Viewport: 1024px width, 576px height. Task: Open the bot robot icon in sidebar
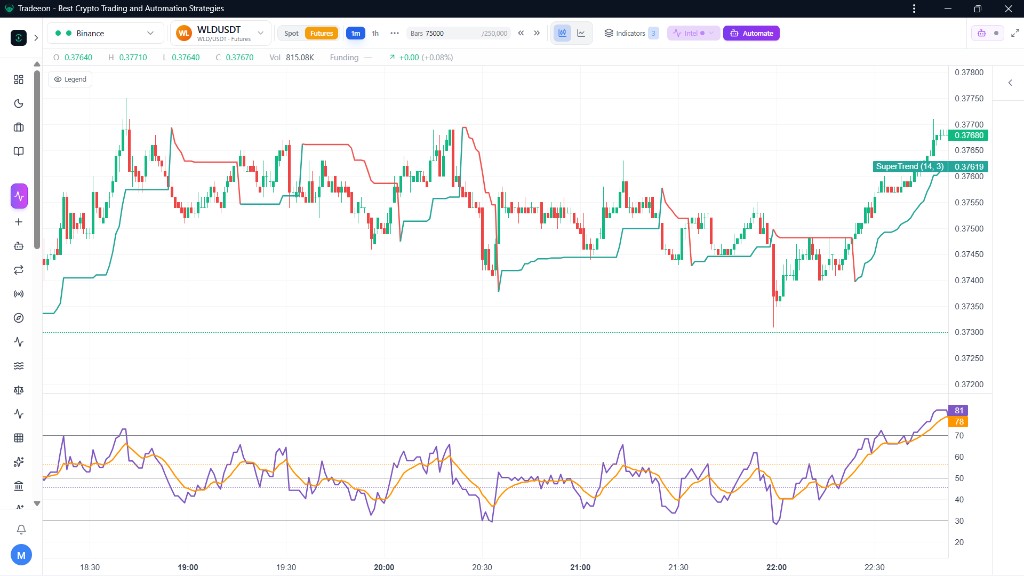coord(18,246)
